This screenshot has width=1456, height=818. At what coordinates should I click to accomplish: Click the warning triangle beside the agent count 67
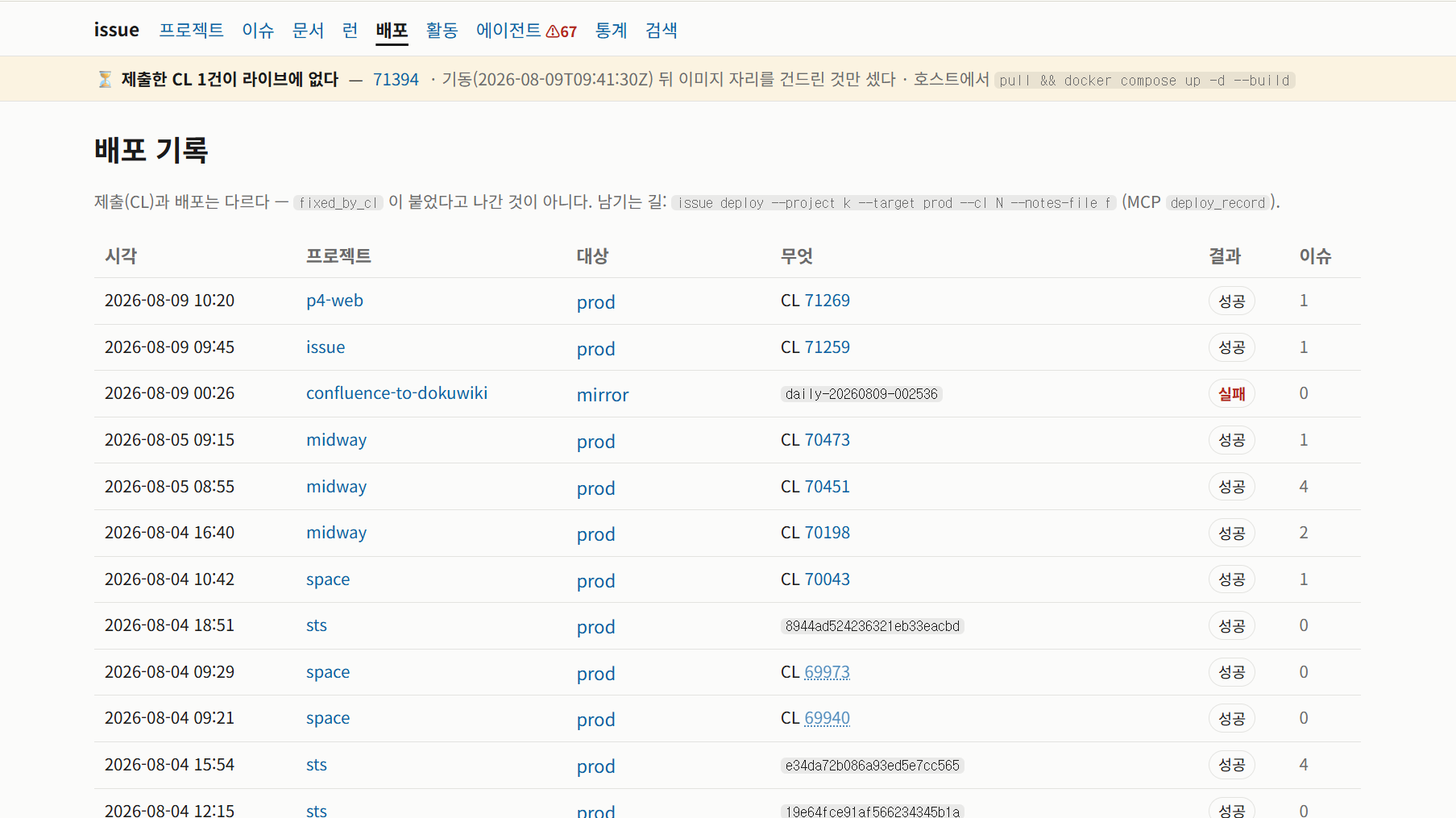coord(553,31)
